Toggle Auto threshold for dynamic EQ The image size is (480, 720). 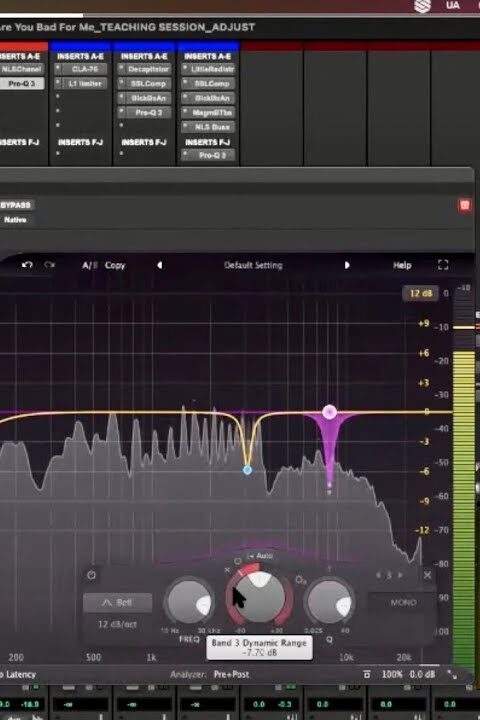[x=260, y=556]
